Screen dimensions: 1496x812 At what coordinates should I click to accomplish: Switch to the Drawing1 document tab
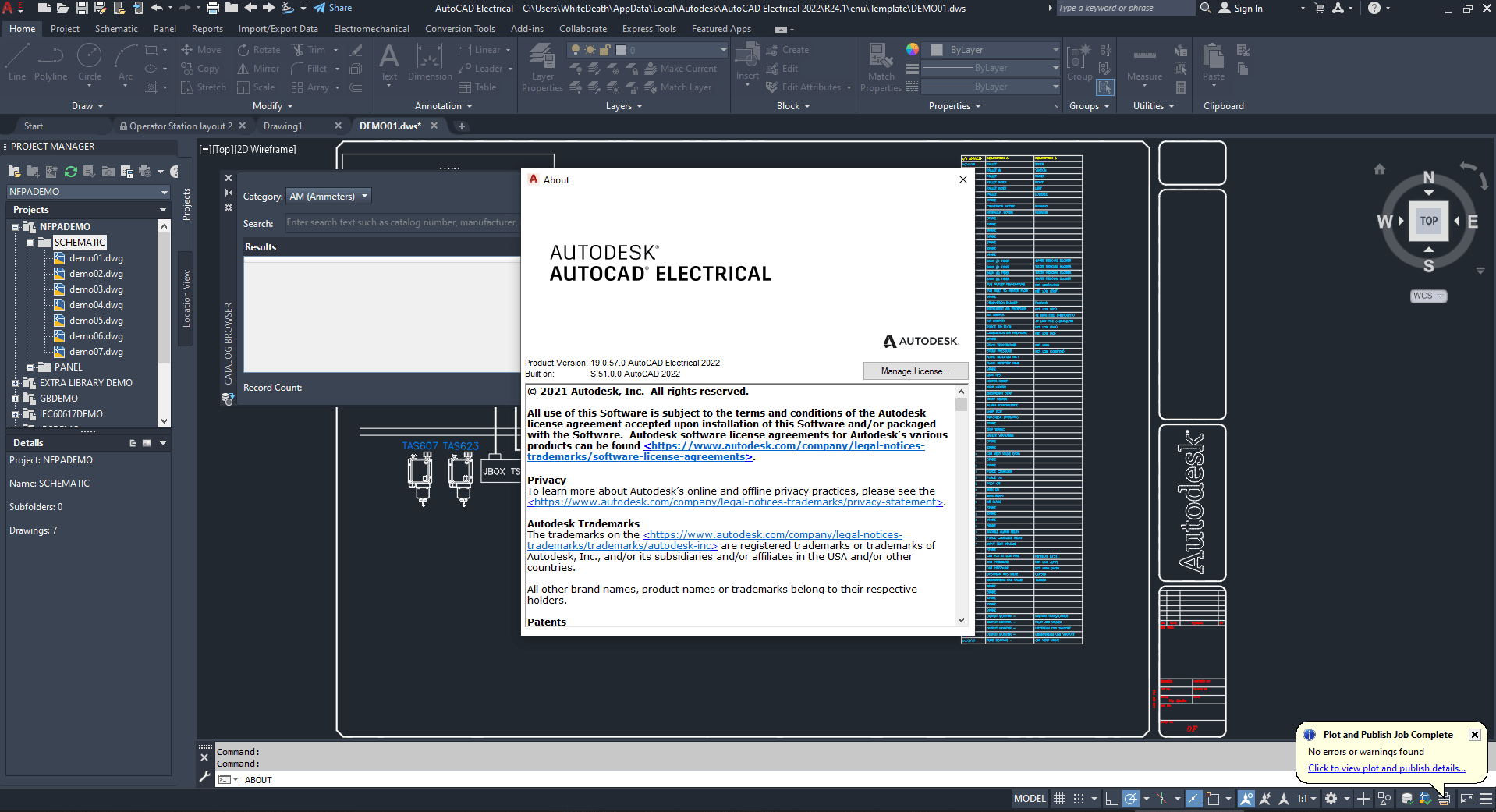pos(282,126)
